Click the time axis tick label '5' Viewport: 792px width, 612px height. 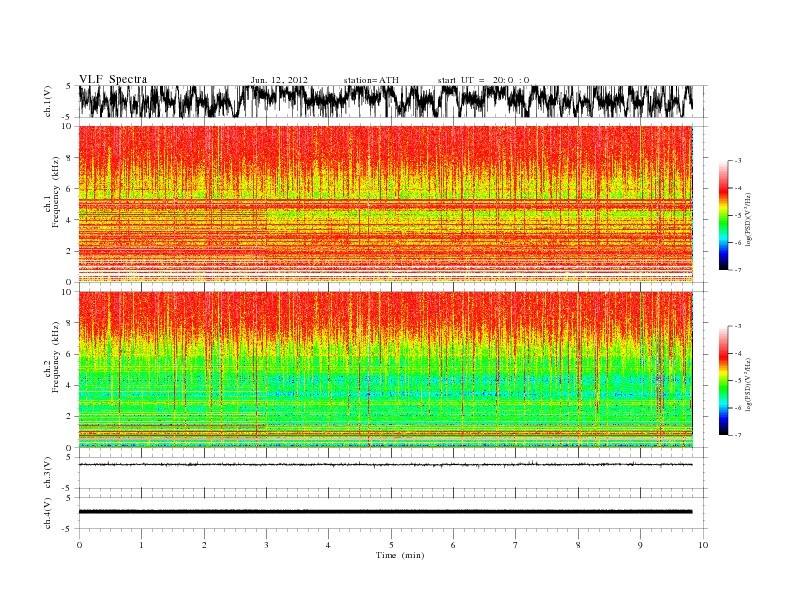click(x=391, y=545)
